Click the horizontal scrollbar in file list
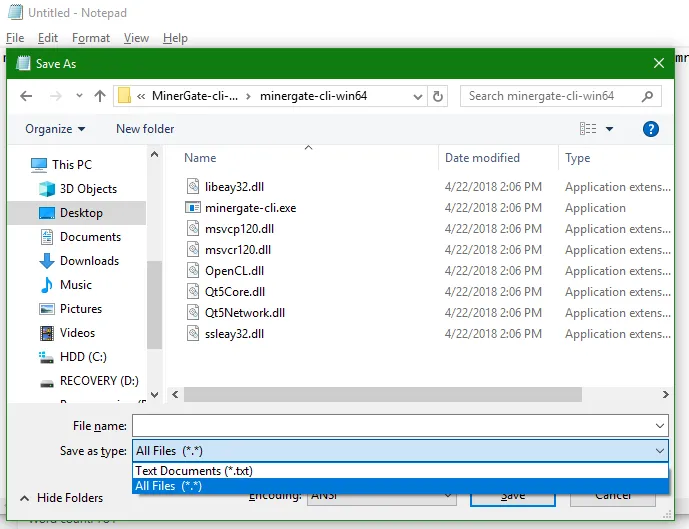Viewport: 689px width, 529px height. [383, 395]
